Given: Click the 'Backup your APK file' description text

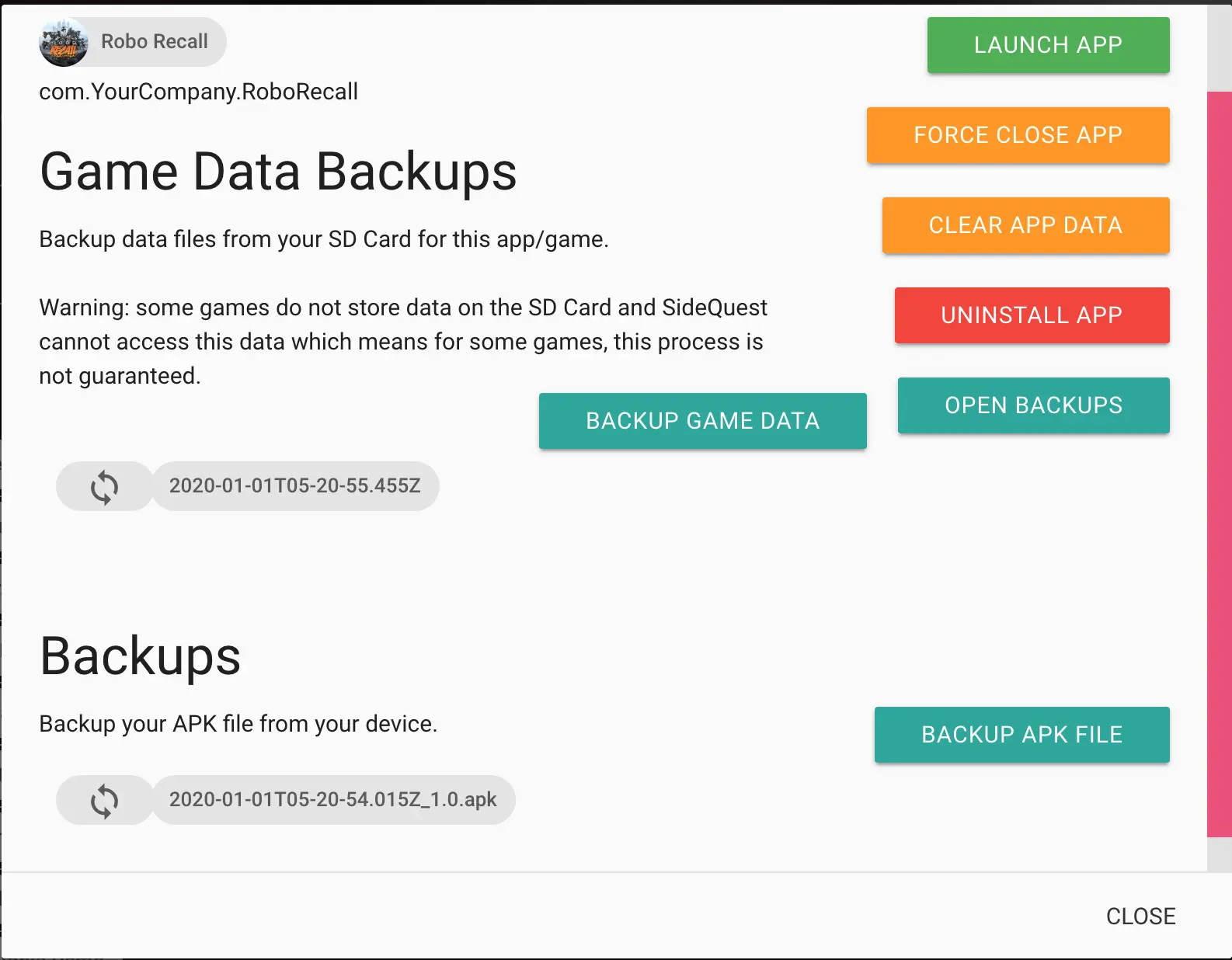Looking at the screenshot, I should pyautogui.click(x=238, y=724).
